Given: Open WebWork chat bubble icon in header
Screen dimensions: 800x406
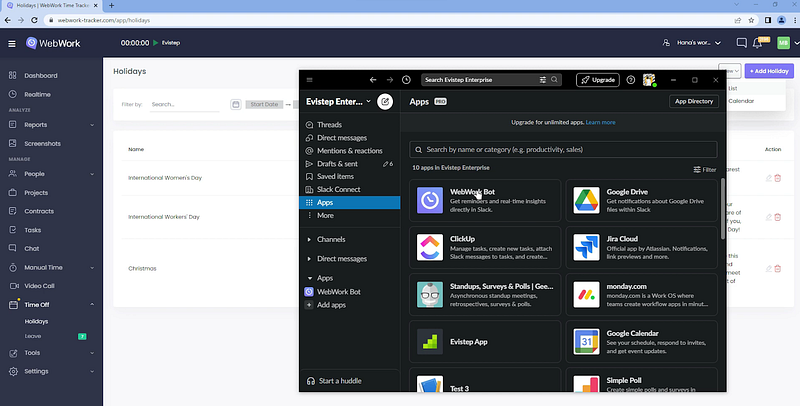Looking at the screenshot, I should (741, 43).
